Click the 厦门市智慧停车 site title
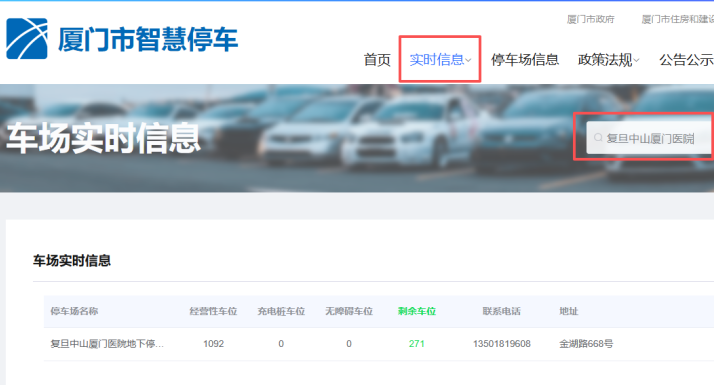This screenshot has height=385, width=714. pos(148,39)
